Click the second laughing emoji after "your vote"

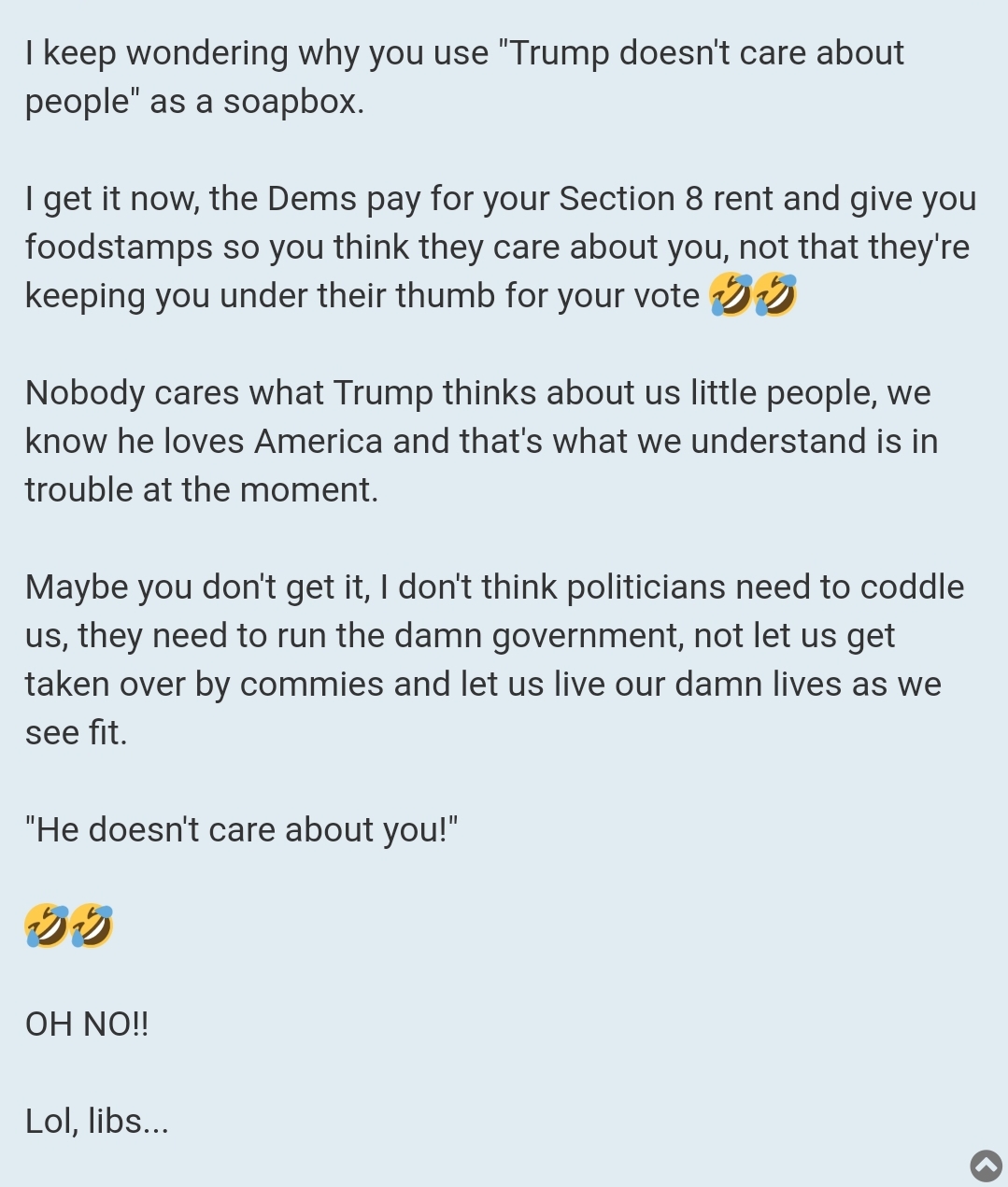click(x=775, y=295)
